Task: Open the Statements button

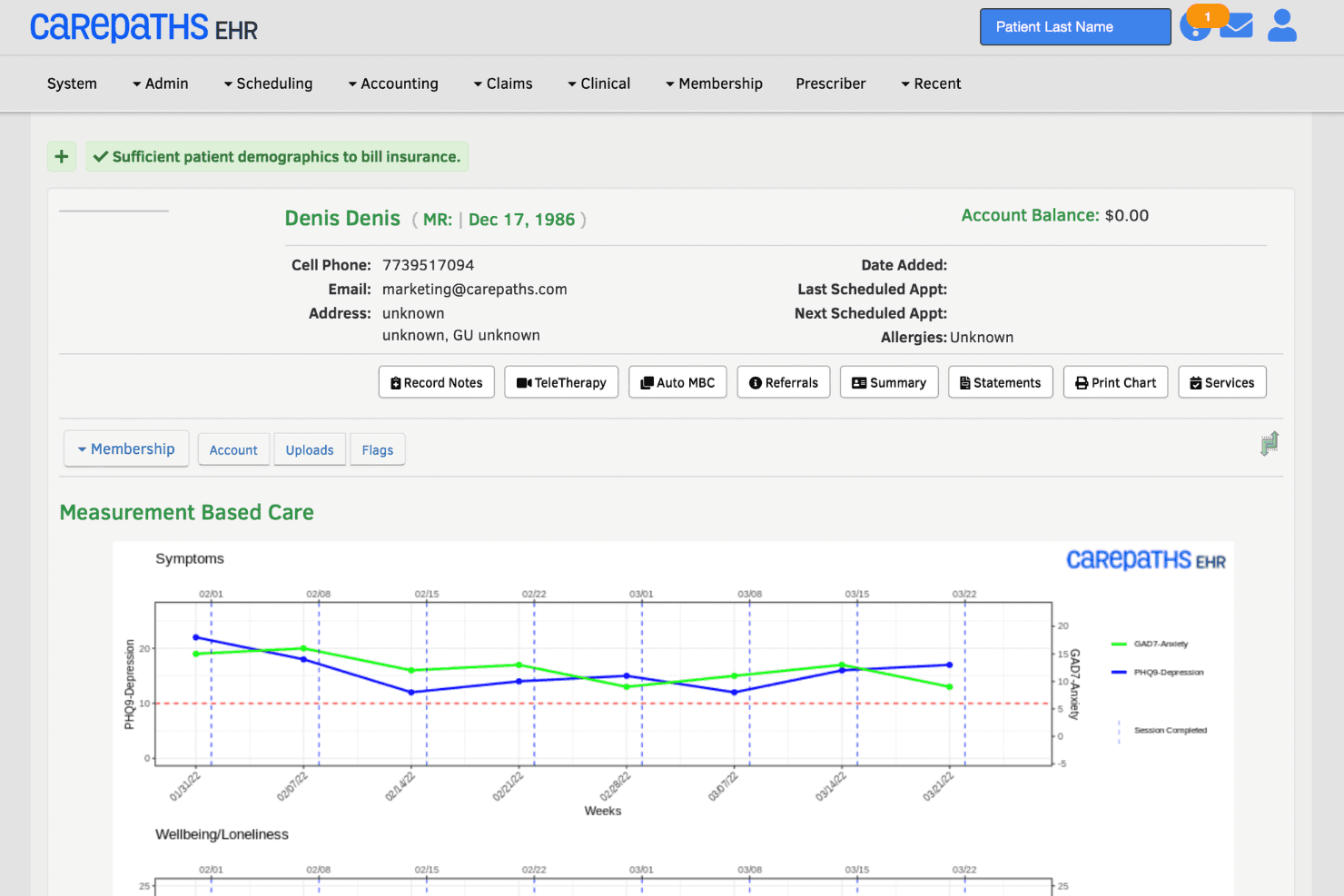Action: click(1001, 382)
